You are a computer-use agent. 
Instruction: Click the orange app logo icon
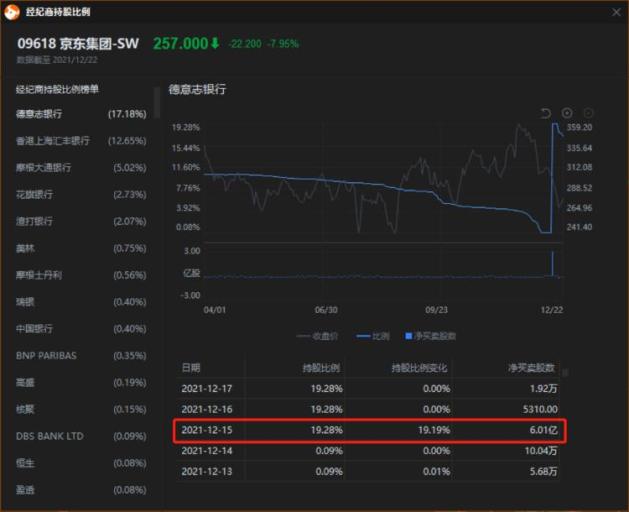click(x=12, y=12)
